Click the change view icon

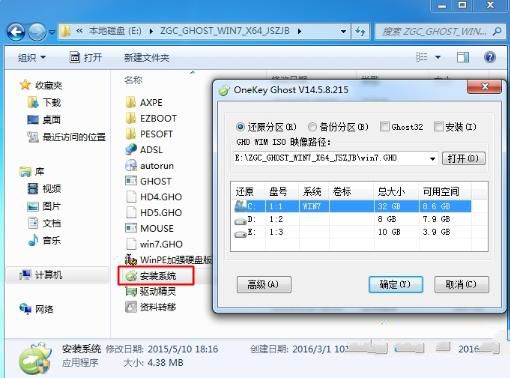[422, 57]
